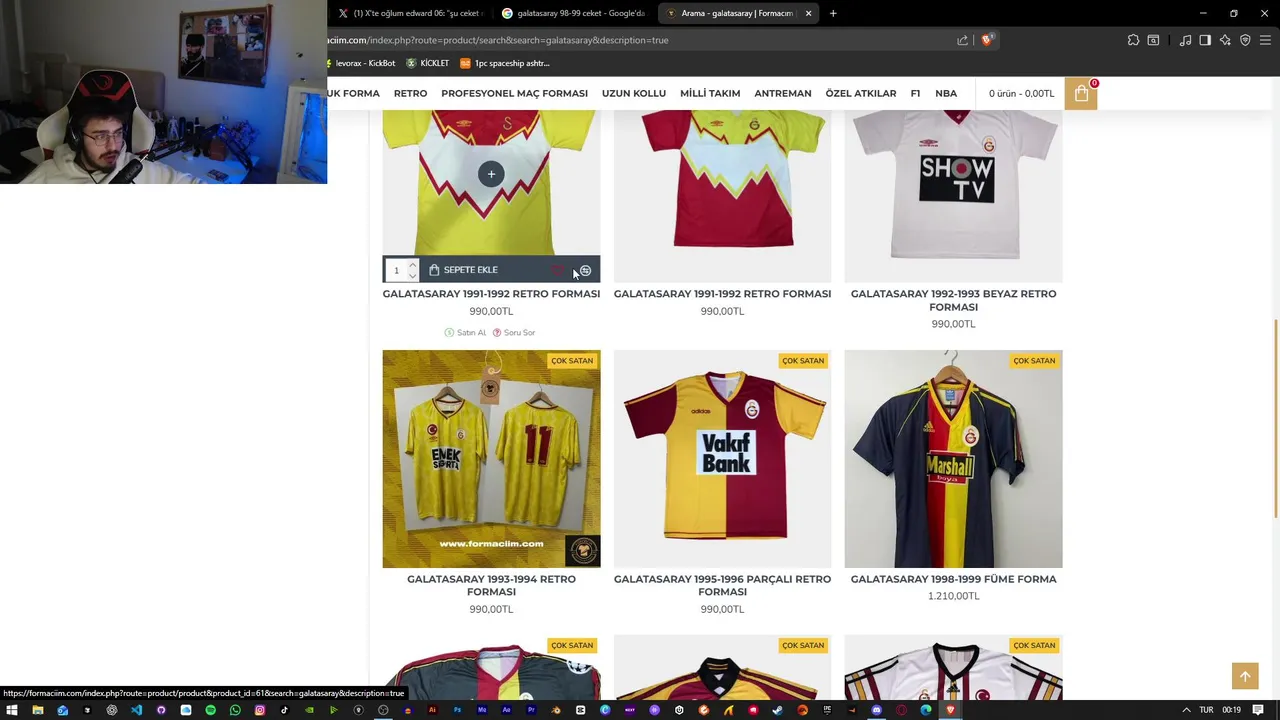Click the 00:19 taskbar clock
The height and width of the screenshot is (720, 1280).
[1231, 710]
